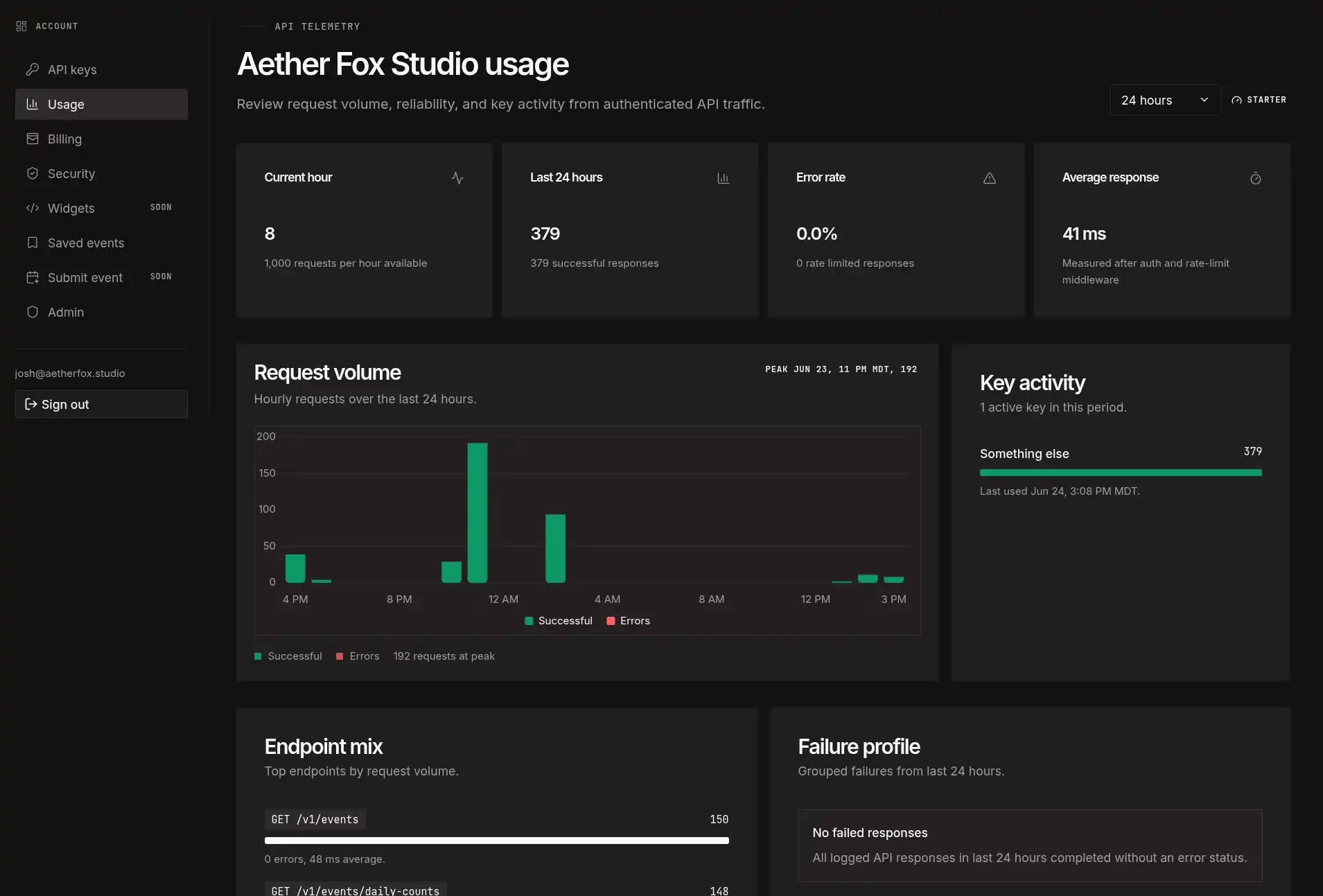Click the 192 requests at peak text
1323x896 pixels.
pyautogui.click(x=444, y=656)
